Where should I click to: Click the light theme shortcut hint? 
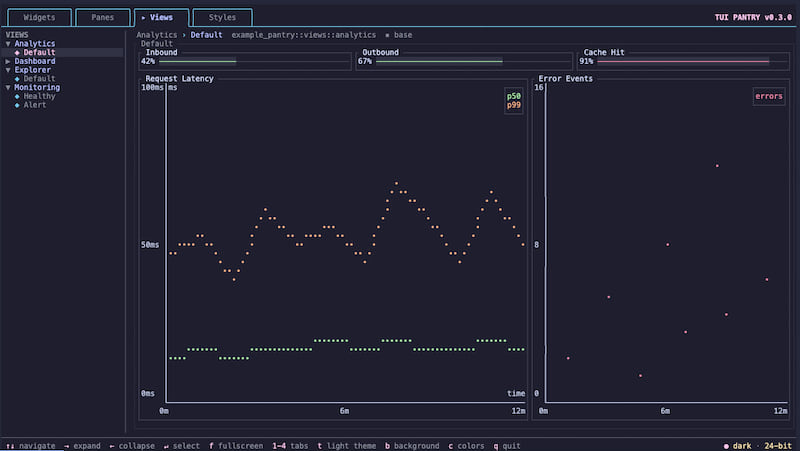point(346,446)
